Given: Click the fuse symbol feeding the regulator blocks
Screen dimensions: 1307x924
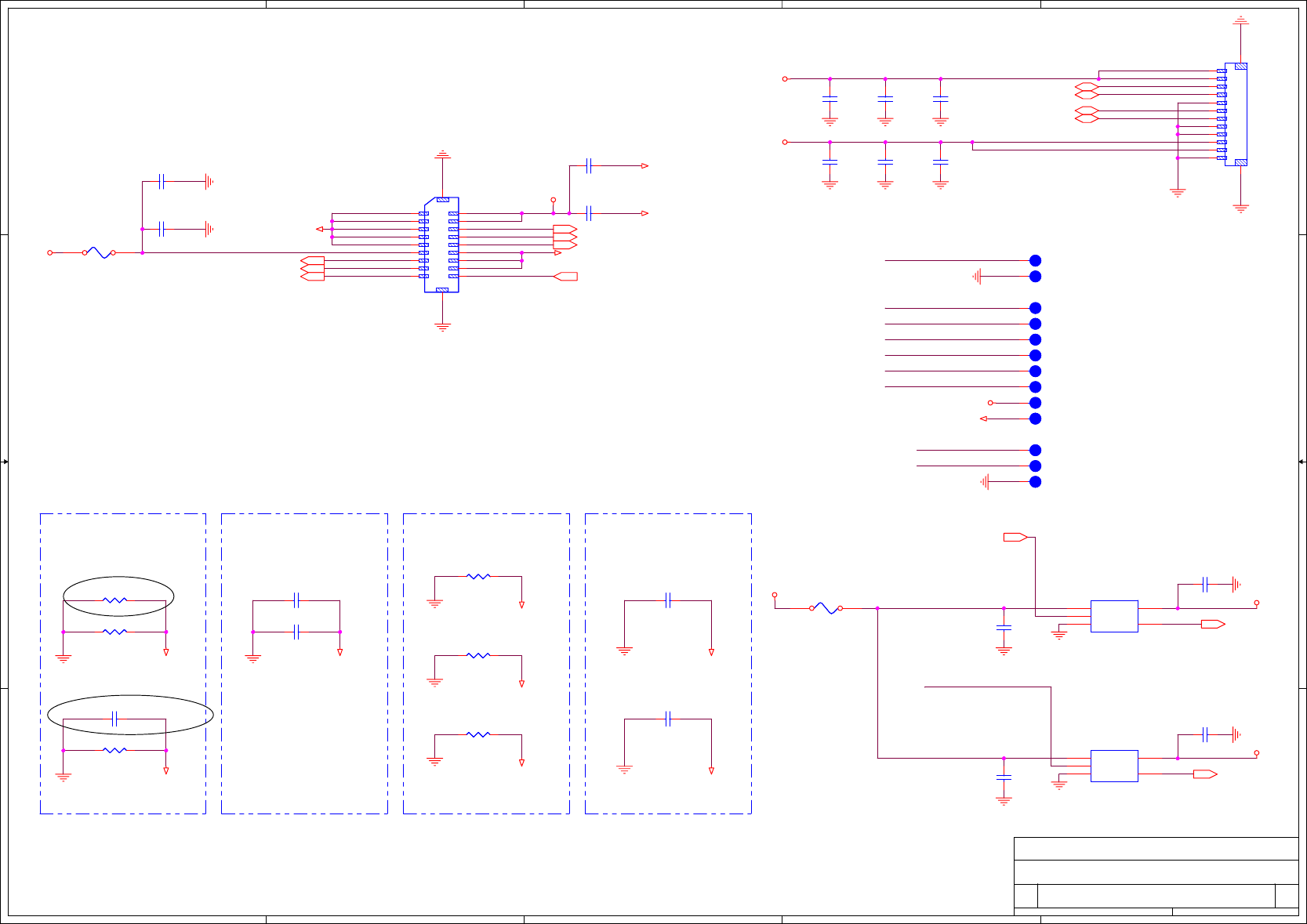Looking at the screenshot, I should [x=826, y=608].
